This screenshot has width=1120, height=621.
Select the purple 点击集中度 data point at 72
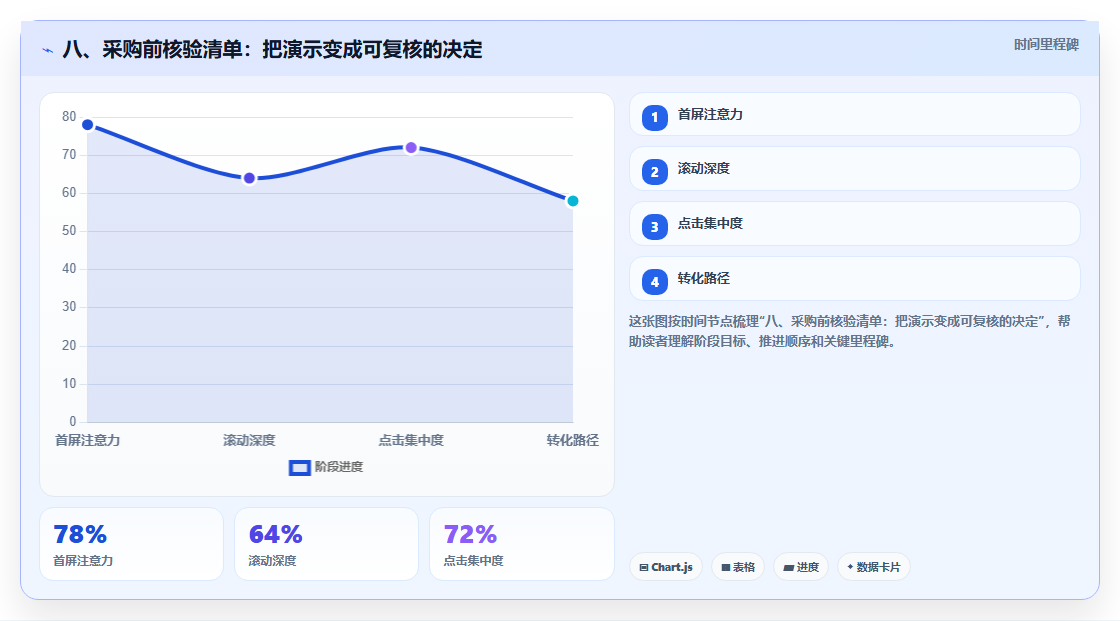point(411,148)
